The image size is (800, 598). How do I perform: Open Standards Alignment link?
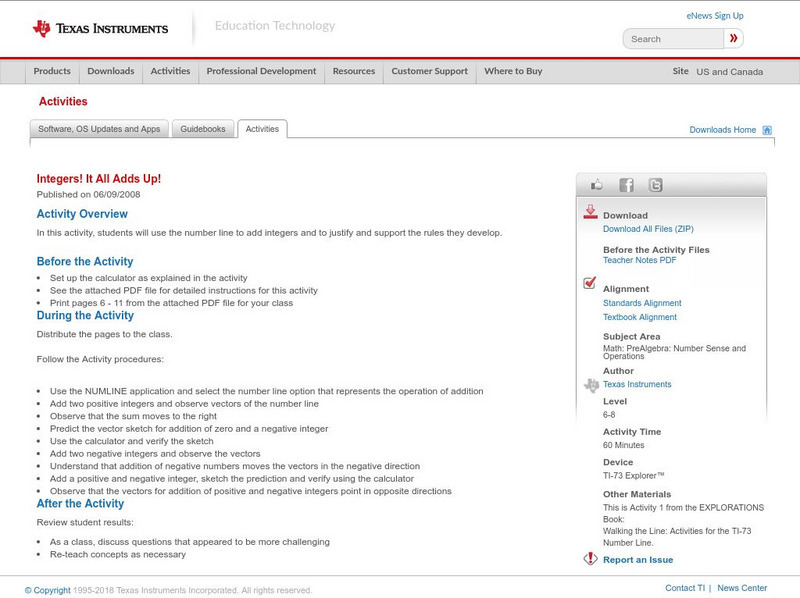642,303
